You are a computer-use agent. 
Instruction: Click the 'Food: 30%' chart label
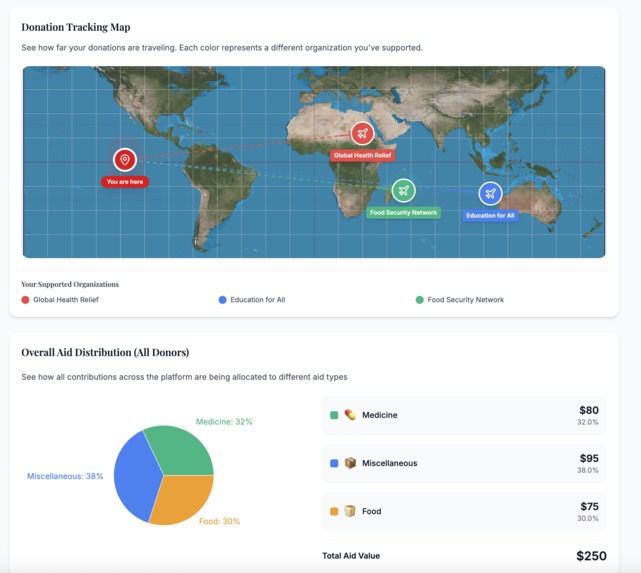(220, 522)
